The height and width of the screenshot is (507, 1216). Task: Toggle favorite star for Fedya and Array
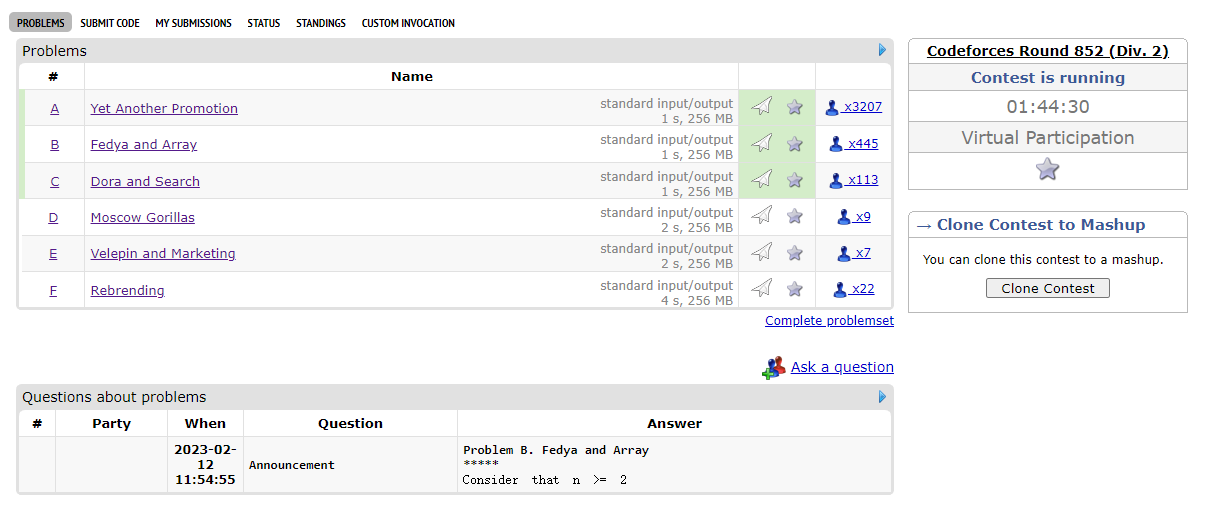(795, 144)
